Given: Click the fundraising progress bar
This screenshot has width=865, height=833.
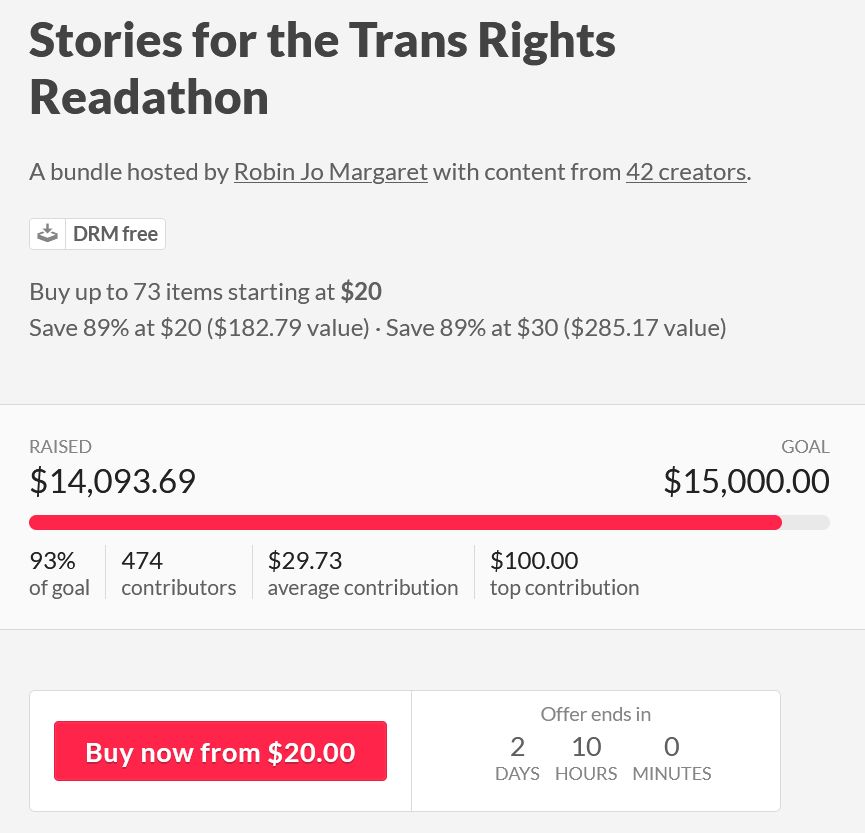Looking at the screenshot, I should pos(430,522).
